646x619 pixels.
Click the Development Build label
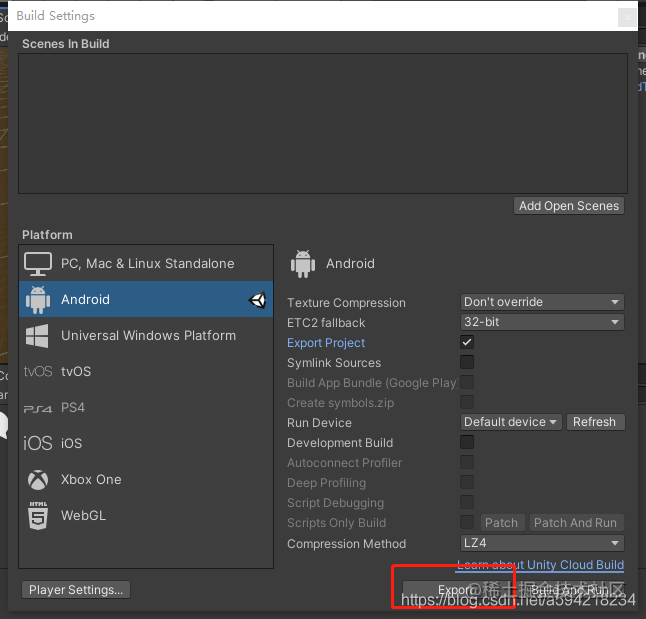click(x=340, y=443)
